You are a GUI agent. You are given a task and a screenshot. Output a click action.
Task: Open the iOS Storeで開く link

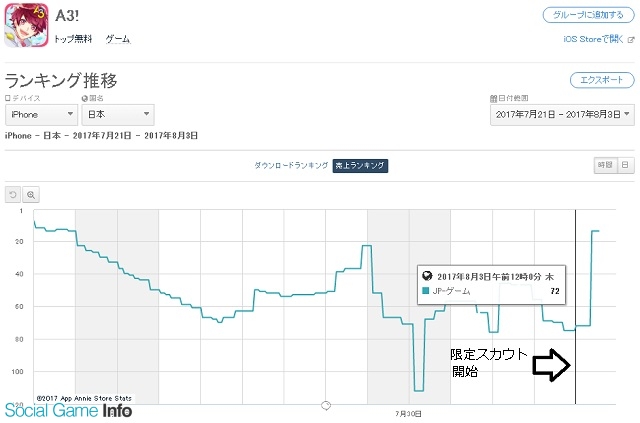[593, 39]
